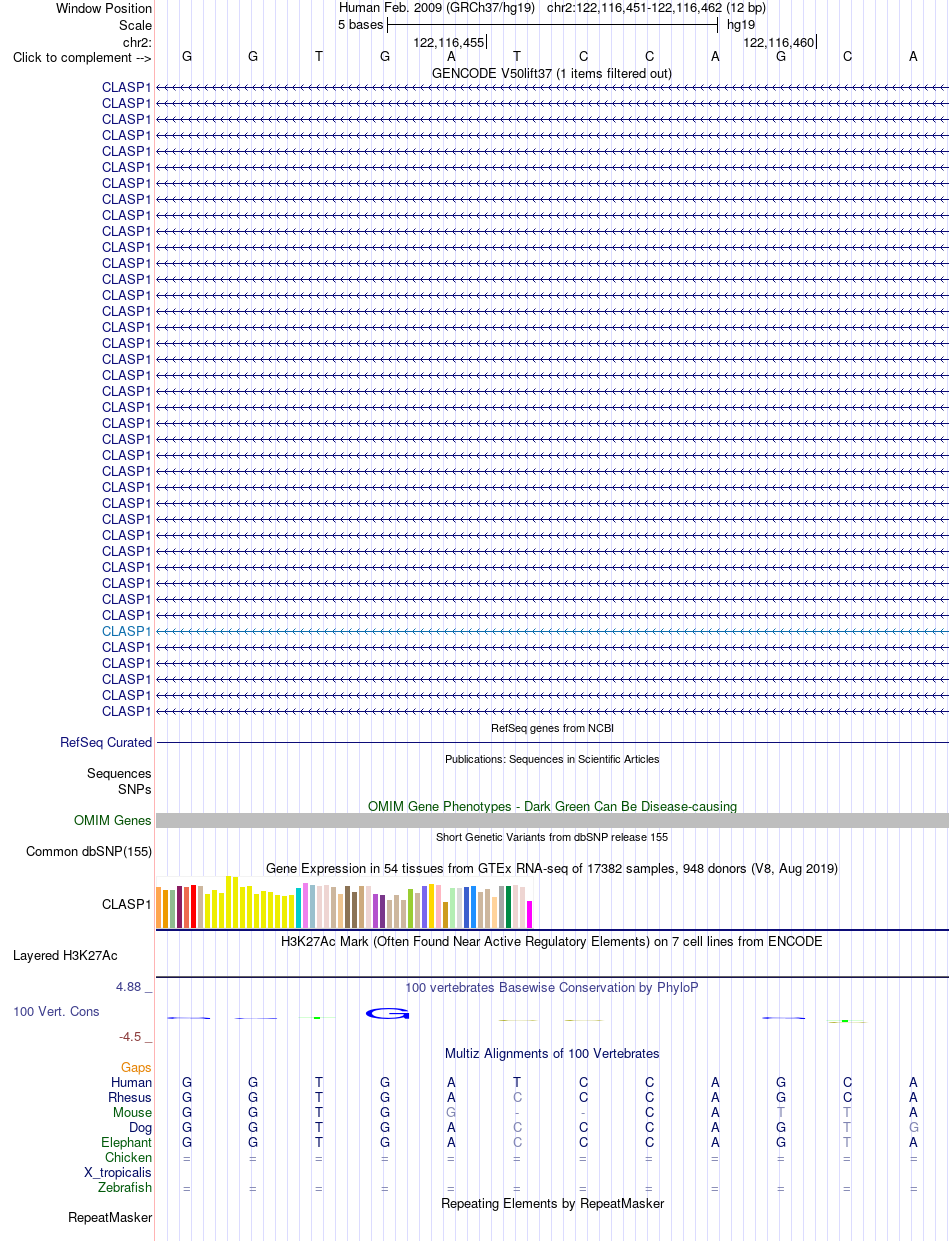Click the Rhesus alignment row label
Screen dimensions: 950x1241
(130, 1098)
